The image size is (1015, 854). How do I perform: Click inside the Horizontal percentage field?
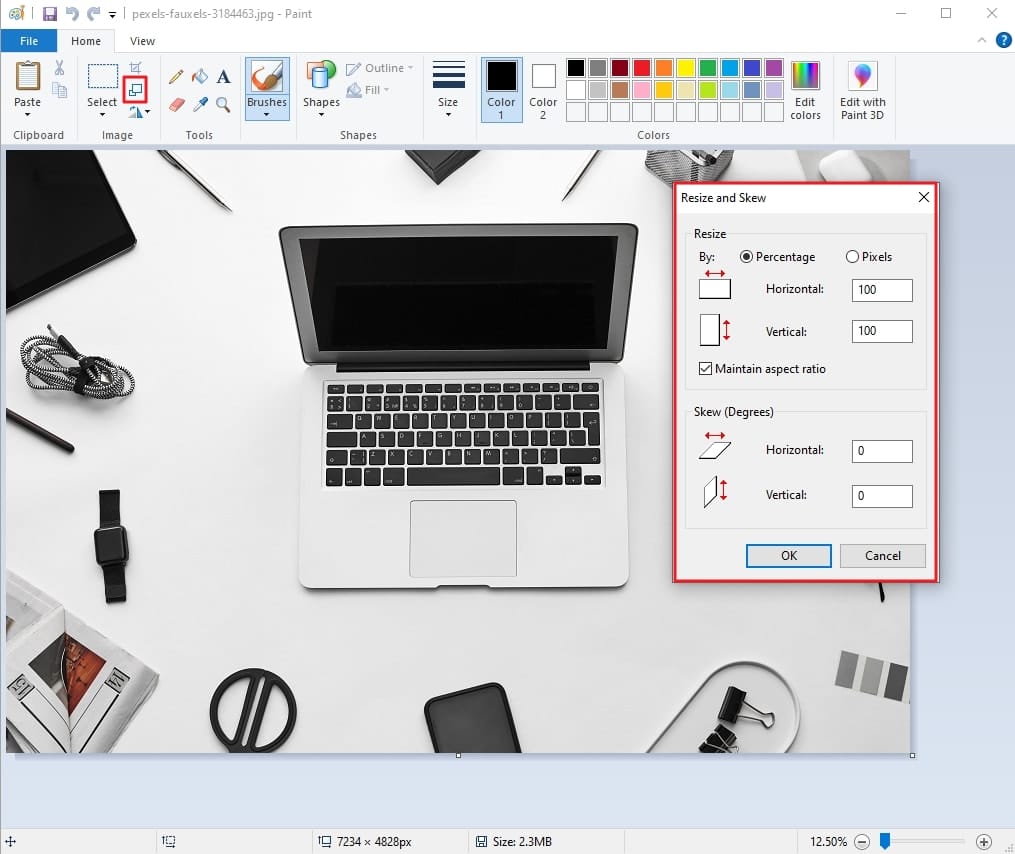[x=881, y=290]
